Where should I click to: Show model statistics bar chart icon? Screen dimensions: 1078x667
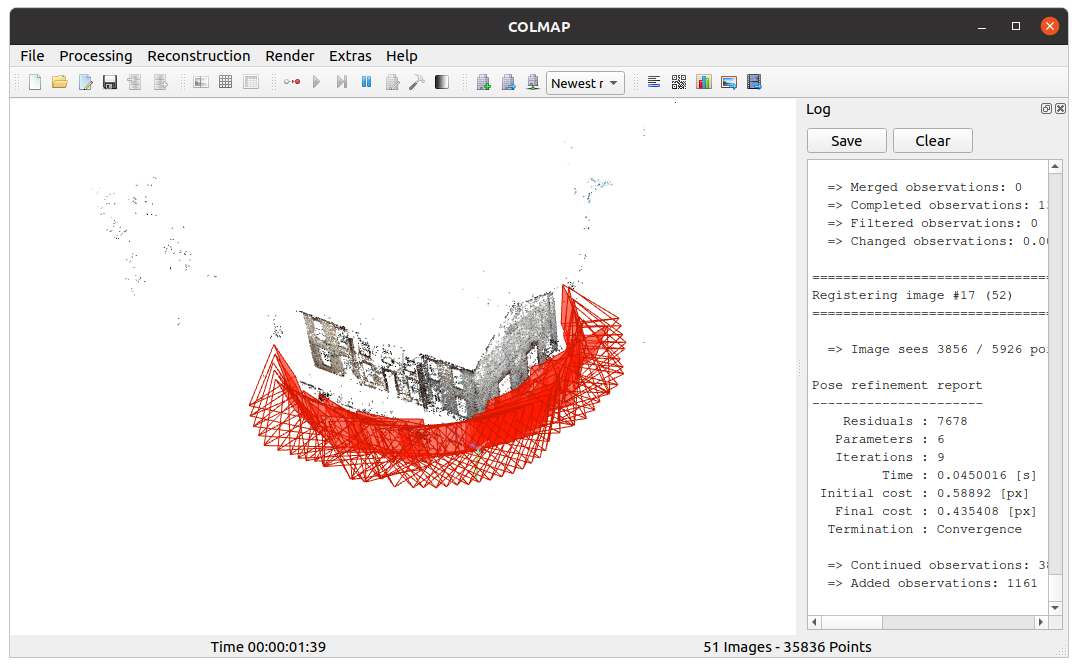tap(704, 83)
